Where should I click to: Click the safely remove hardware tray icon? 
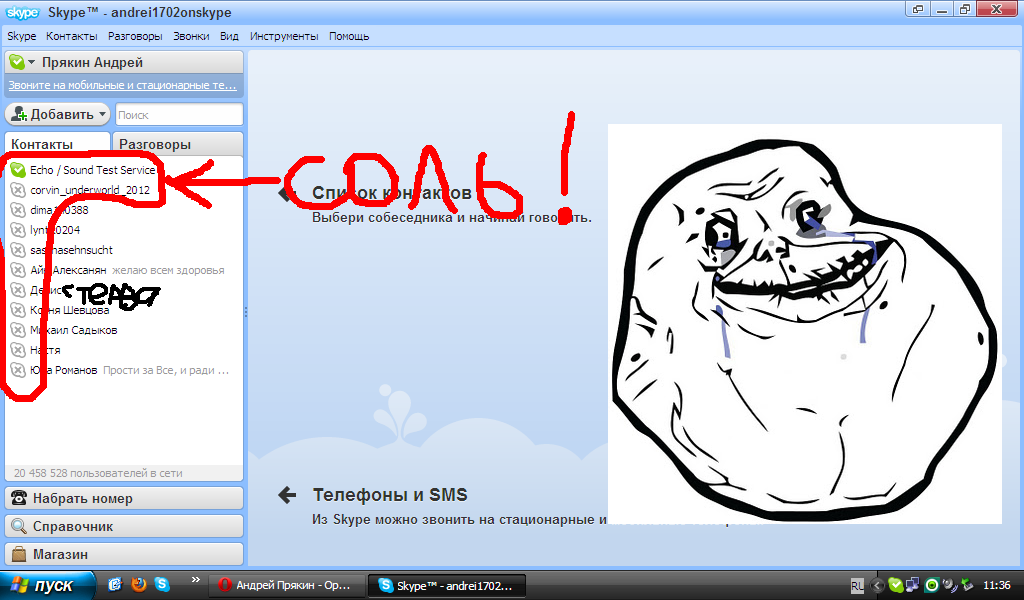967,586
